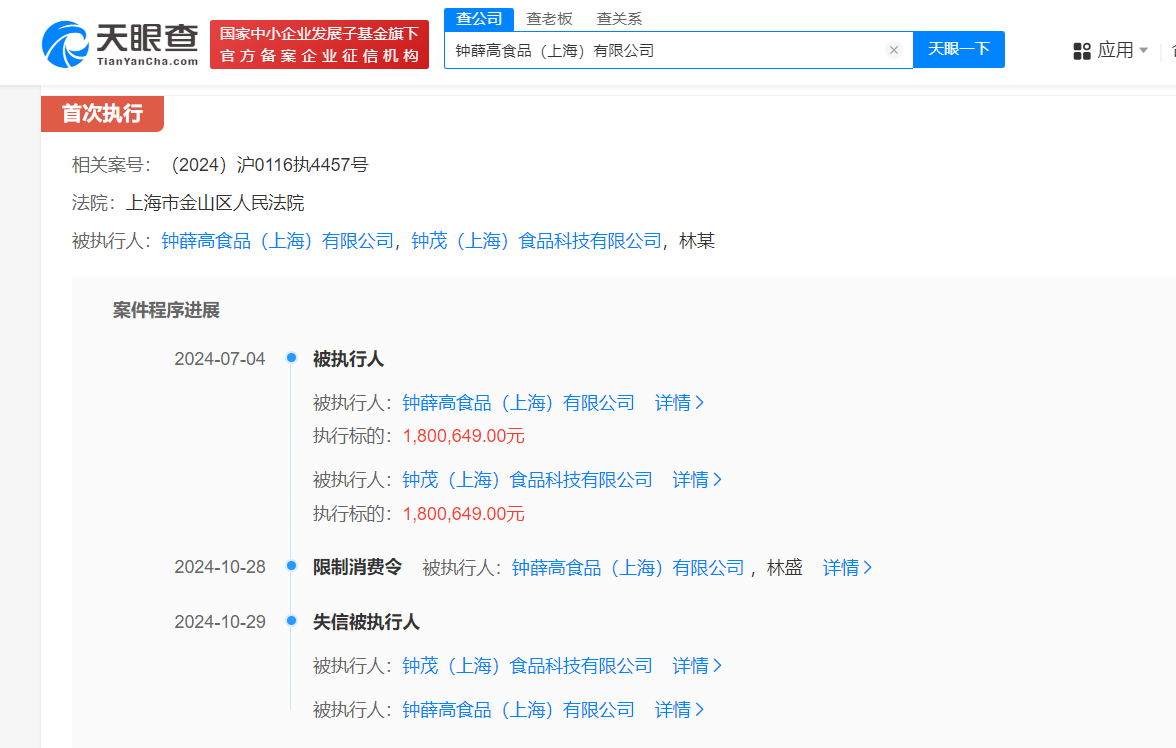Image resolution: width=1176 pixels, height=748 pixels.
Task: Open 钟薛高食品 link under 失信被执行人
Action: point(518,710)
